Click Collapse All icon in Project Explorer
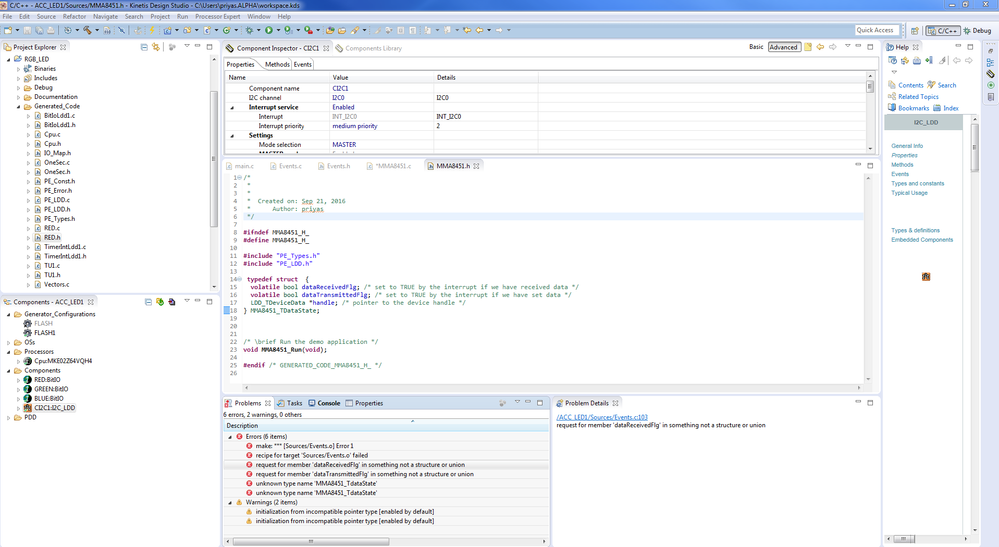The width and height of the screenshot is (999, 547). tap(144, 47)
